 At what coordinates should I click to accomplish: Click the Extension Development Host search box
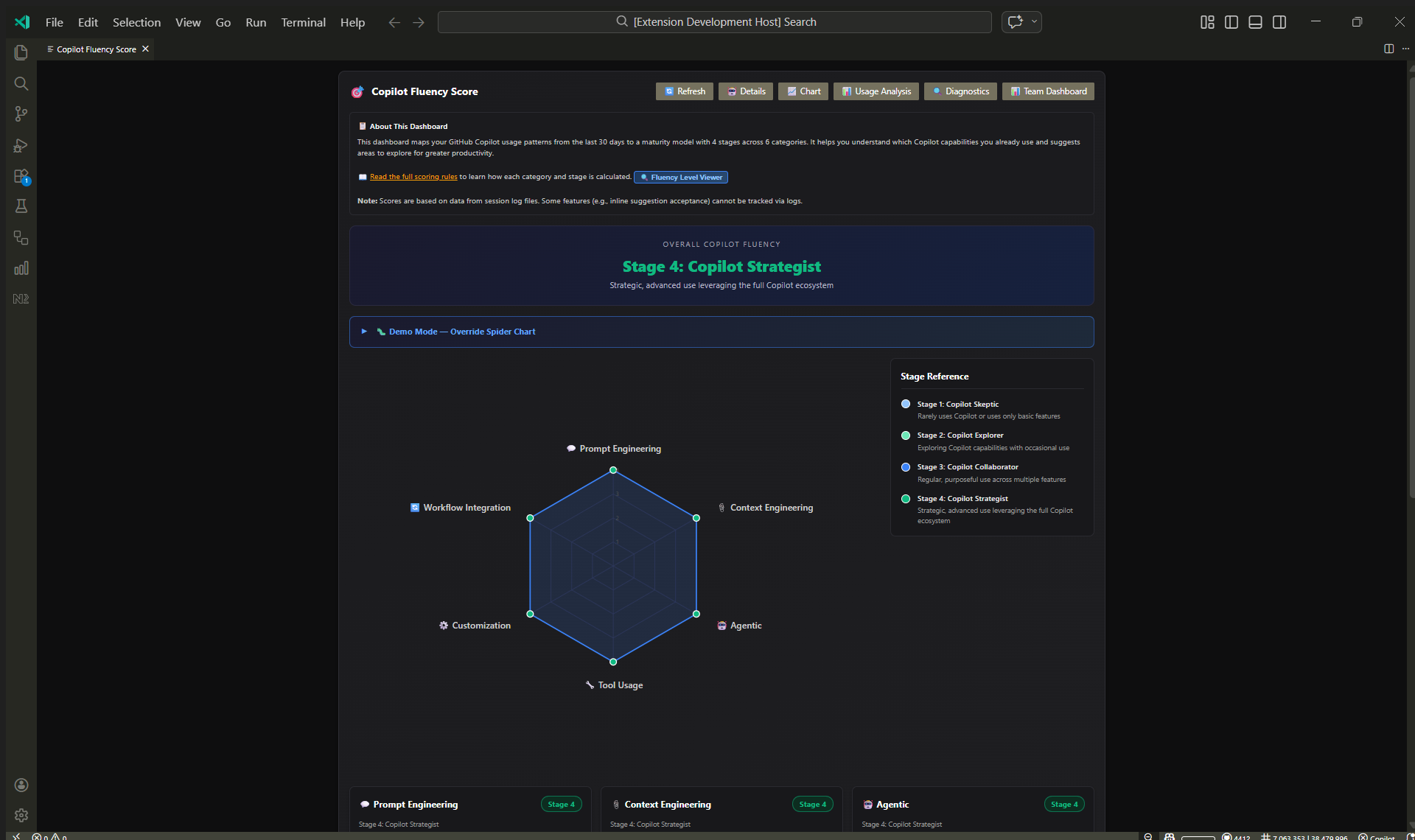click(x=714, y=22)
